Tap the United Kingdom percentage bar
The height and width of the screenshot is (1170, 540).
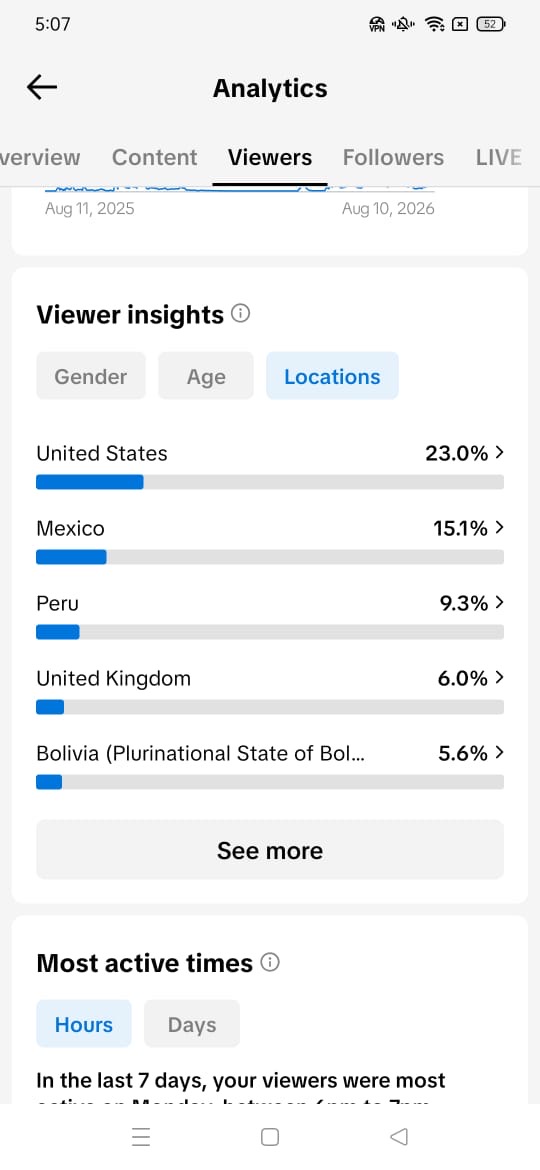270,707
